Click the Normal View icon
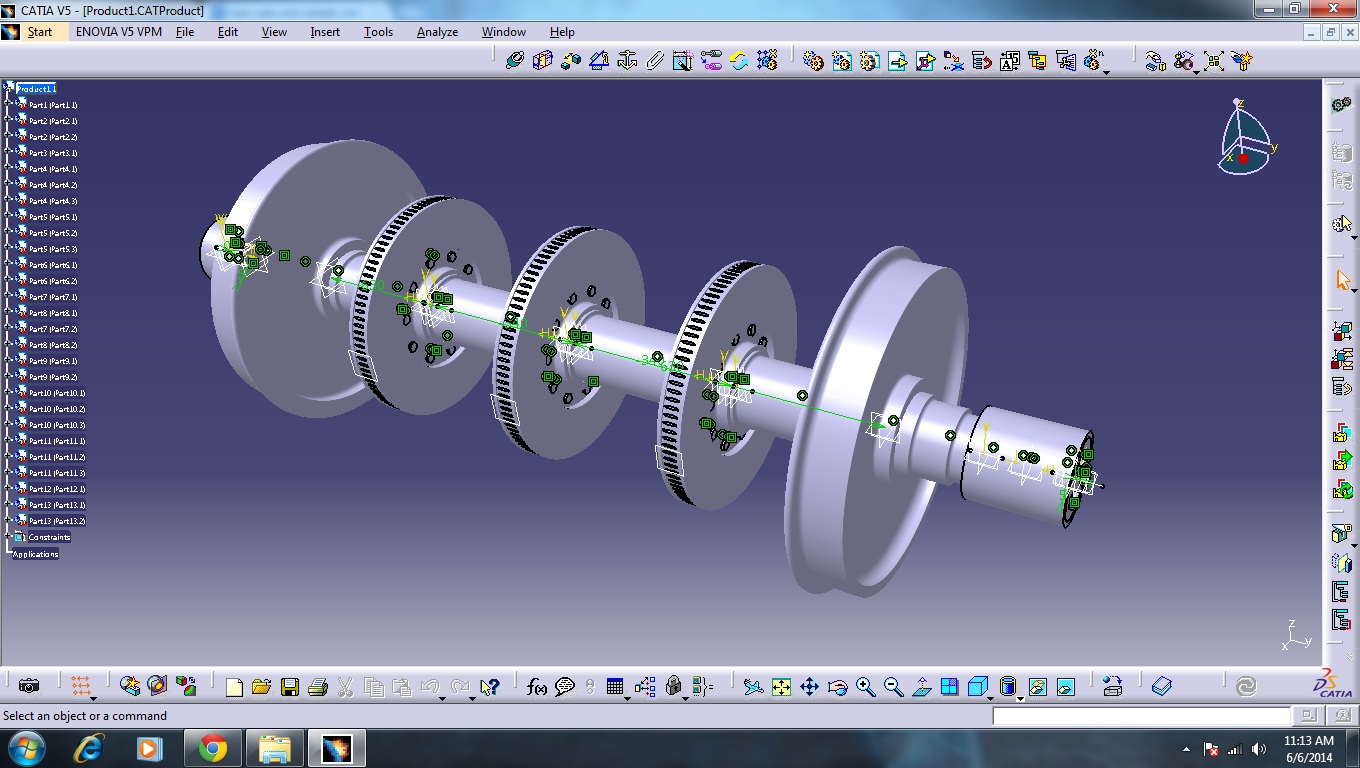 (922, 686)
